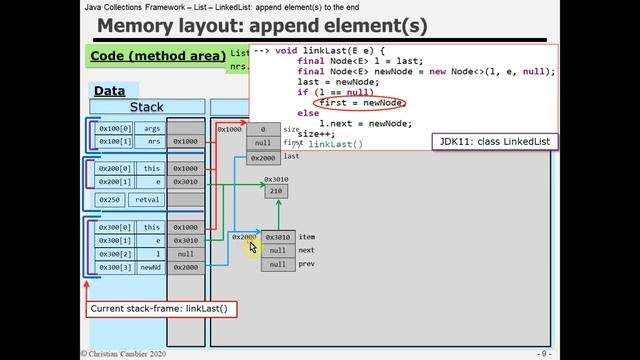Select the 'retval' cell
The image size is (640, 360).
click(x=147, y=200)
